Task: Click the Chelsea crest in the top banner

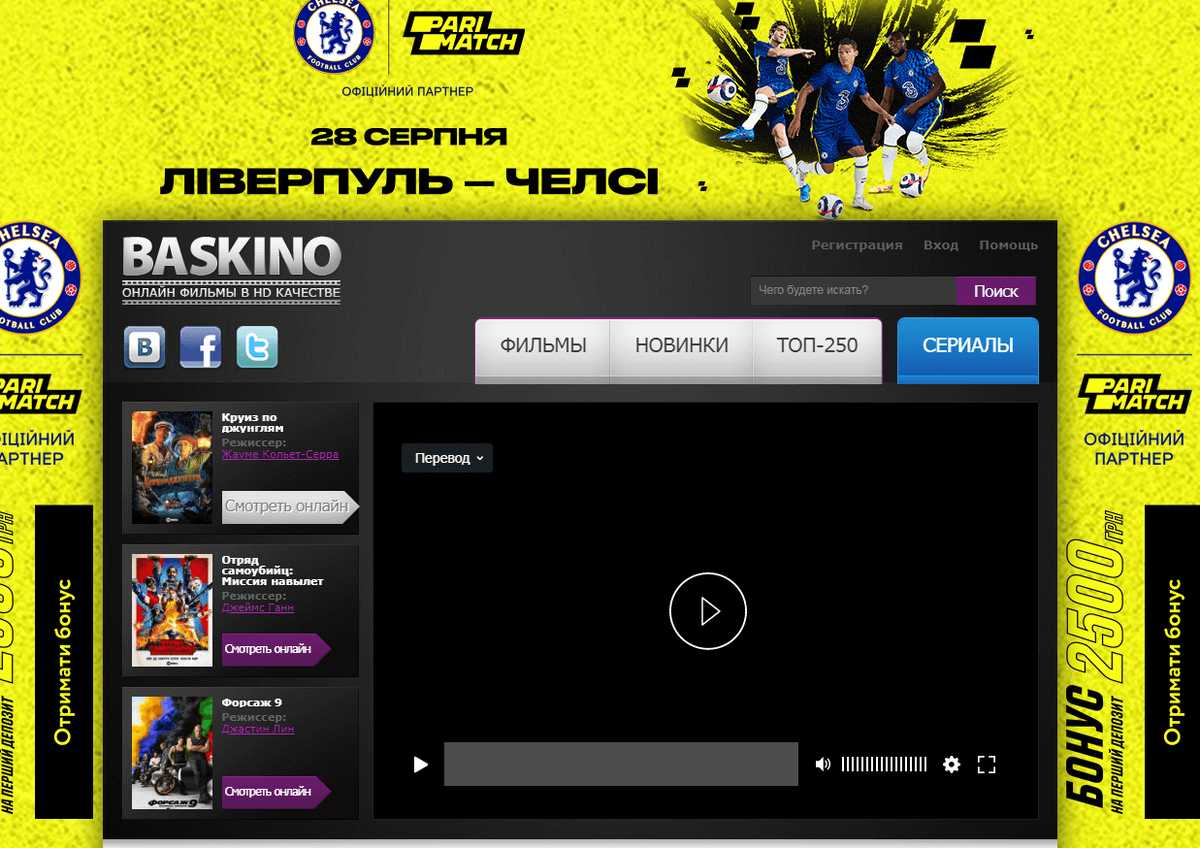Action: tap(333, 35)
